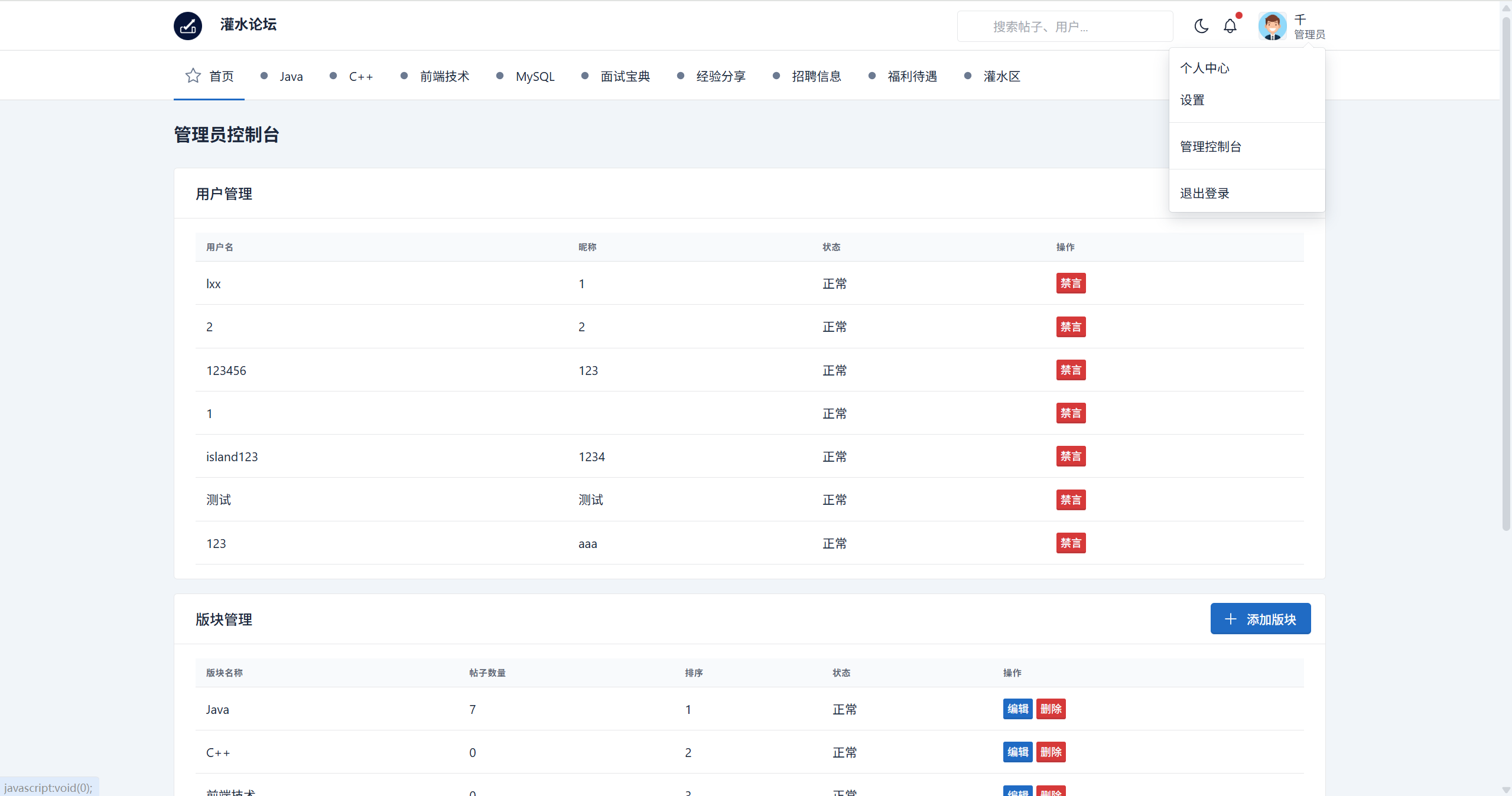The width and height of the screenshot is (1512, 796).
Task: Choose 个人中心 from user menu
Action: point(1247,68)
